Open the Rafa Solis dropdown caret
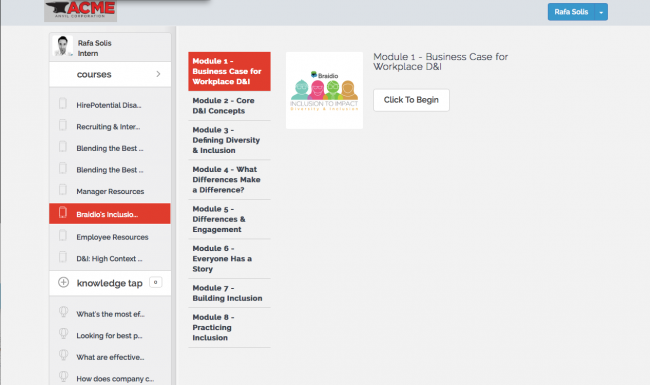The height and width of the screenshot is (385, 650). click(x=601, y=12)
